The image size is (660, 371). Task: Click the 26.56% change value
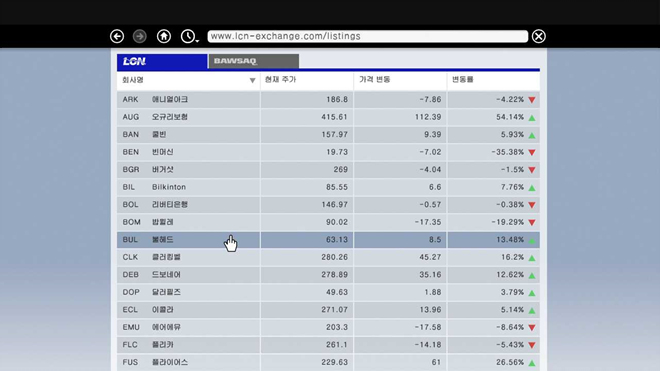510,362
